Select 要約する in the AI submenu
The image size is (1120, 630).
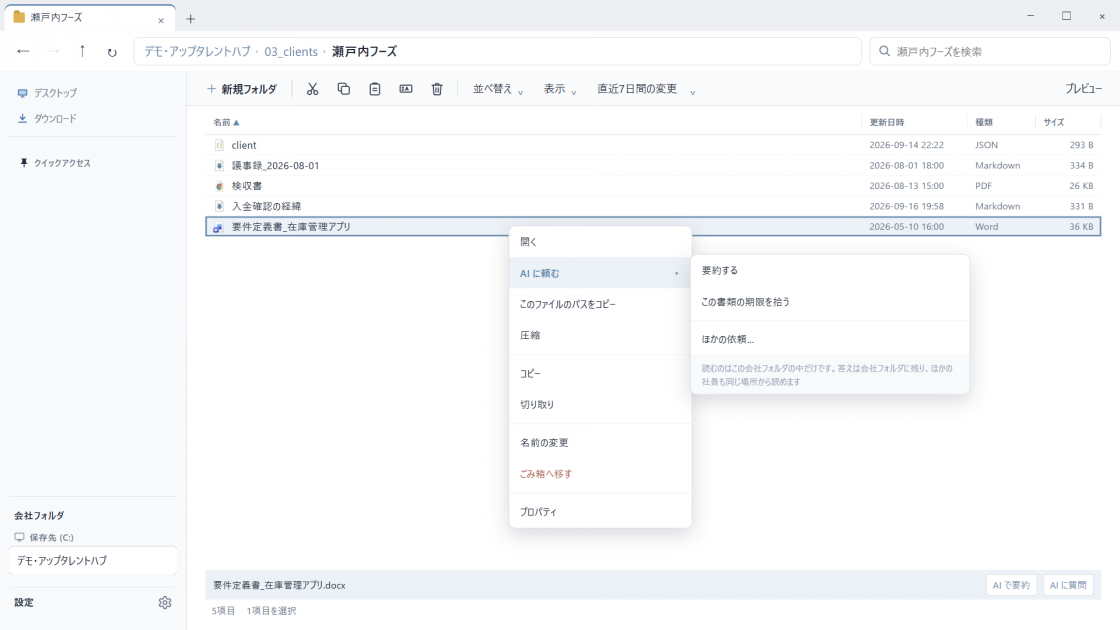[830, 271]
